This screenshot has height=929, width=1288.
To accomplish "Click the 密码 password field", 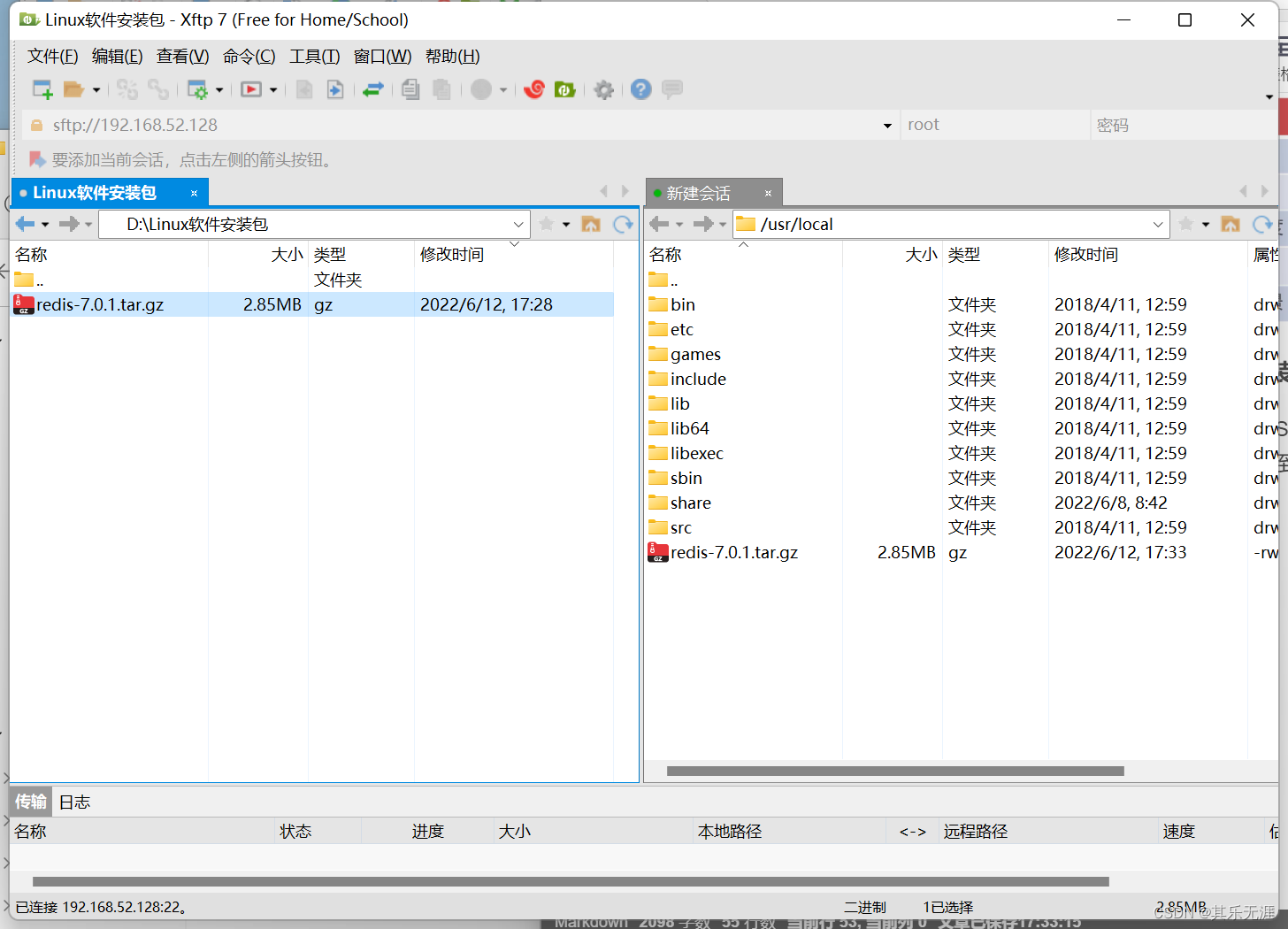I will [1184, 125].
